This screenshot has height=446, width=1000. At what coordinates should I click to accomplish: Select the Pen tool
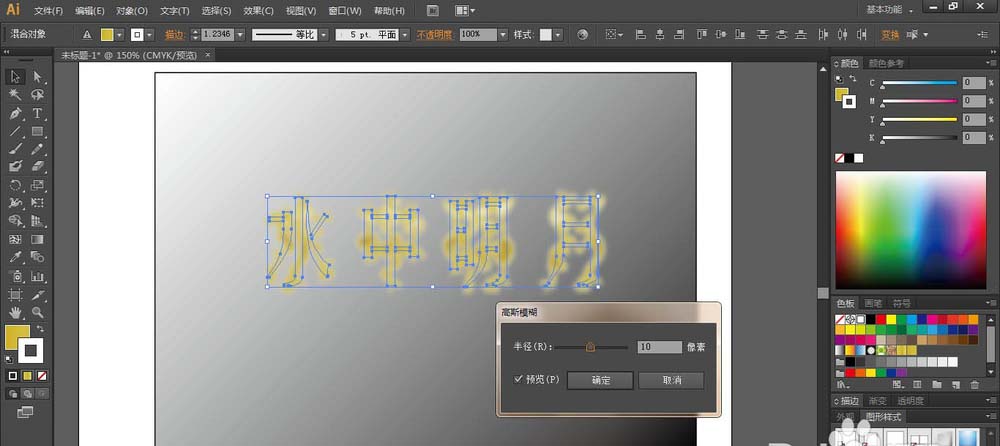point(15,113)
